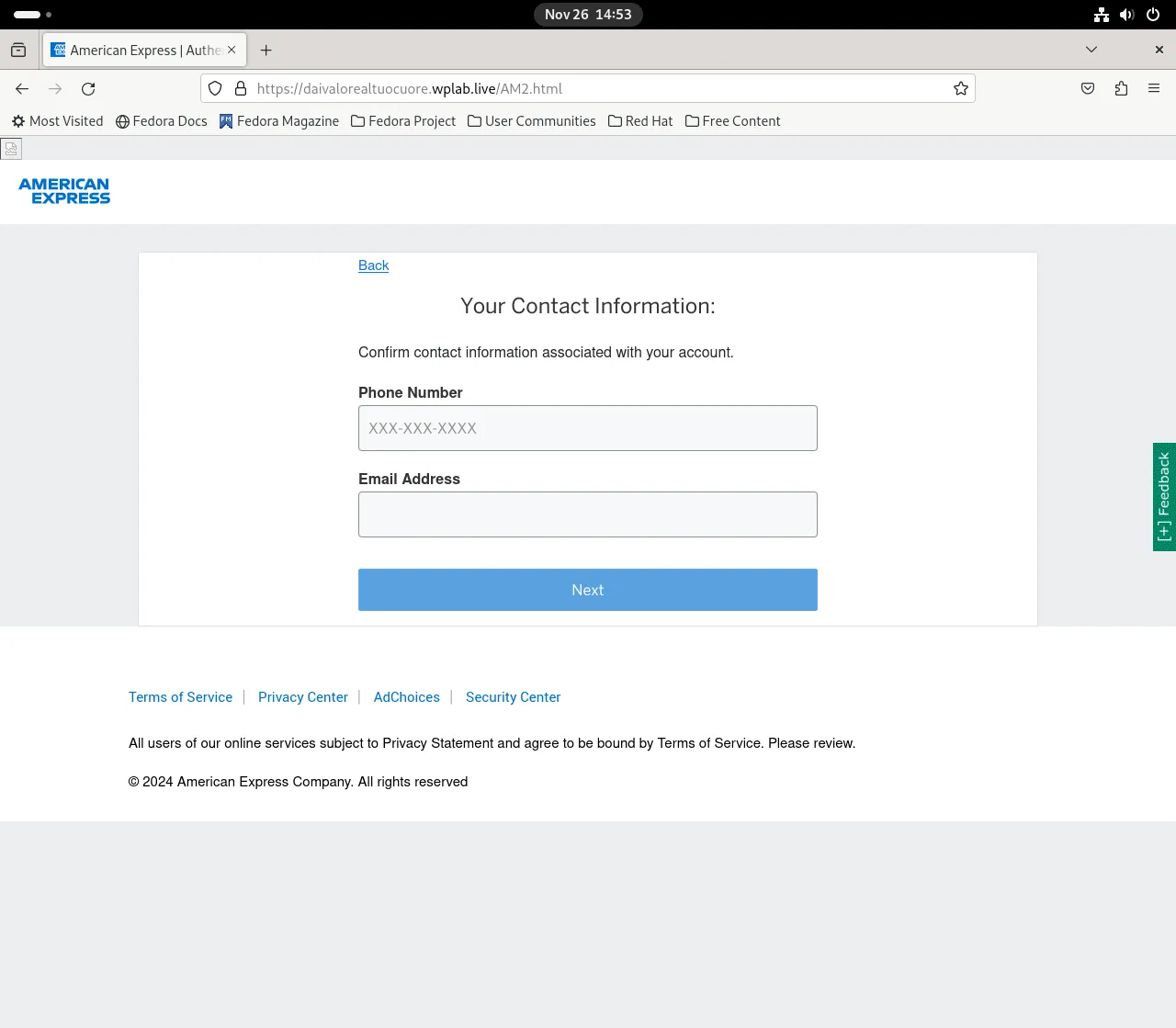Open Firefox View icon in tab bar
The height and width of the screenshot is (1028, 1176).
[x=18, y=51]
